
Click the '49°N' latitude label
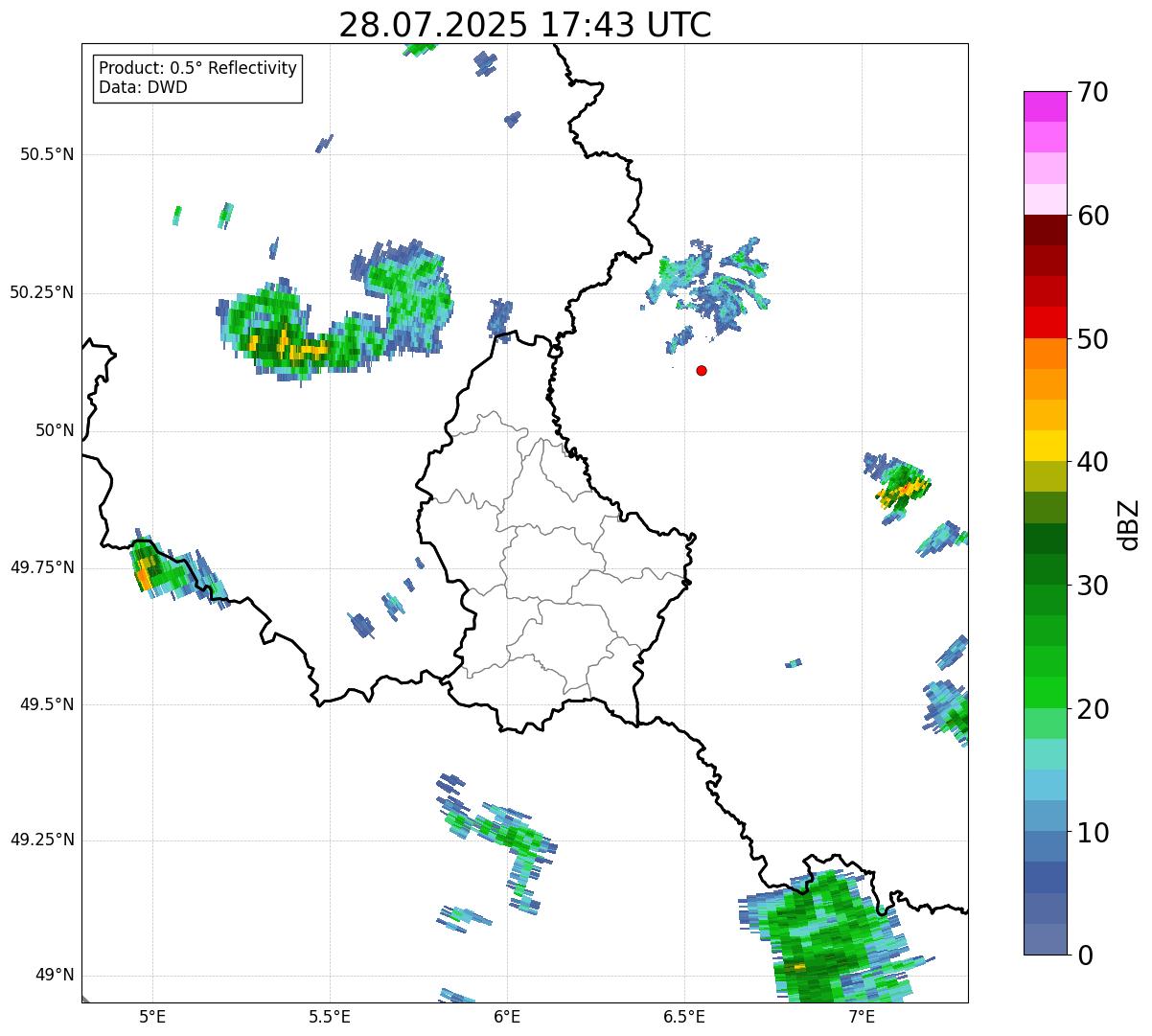coord(54,975)
